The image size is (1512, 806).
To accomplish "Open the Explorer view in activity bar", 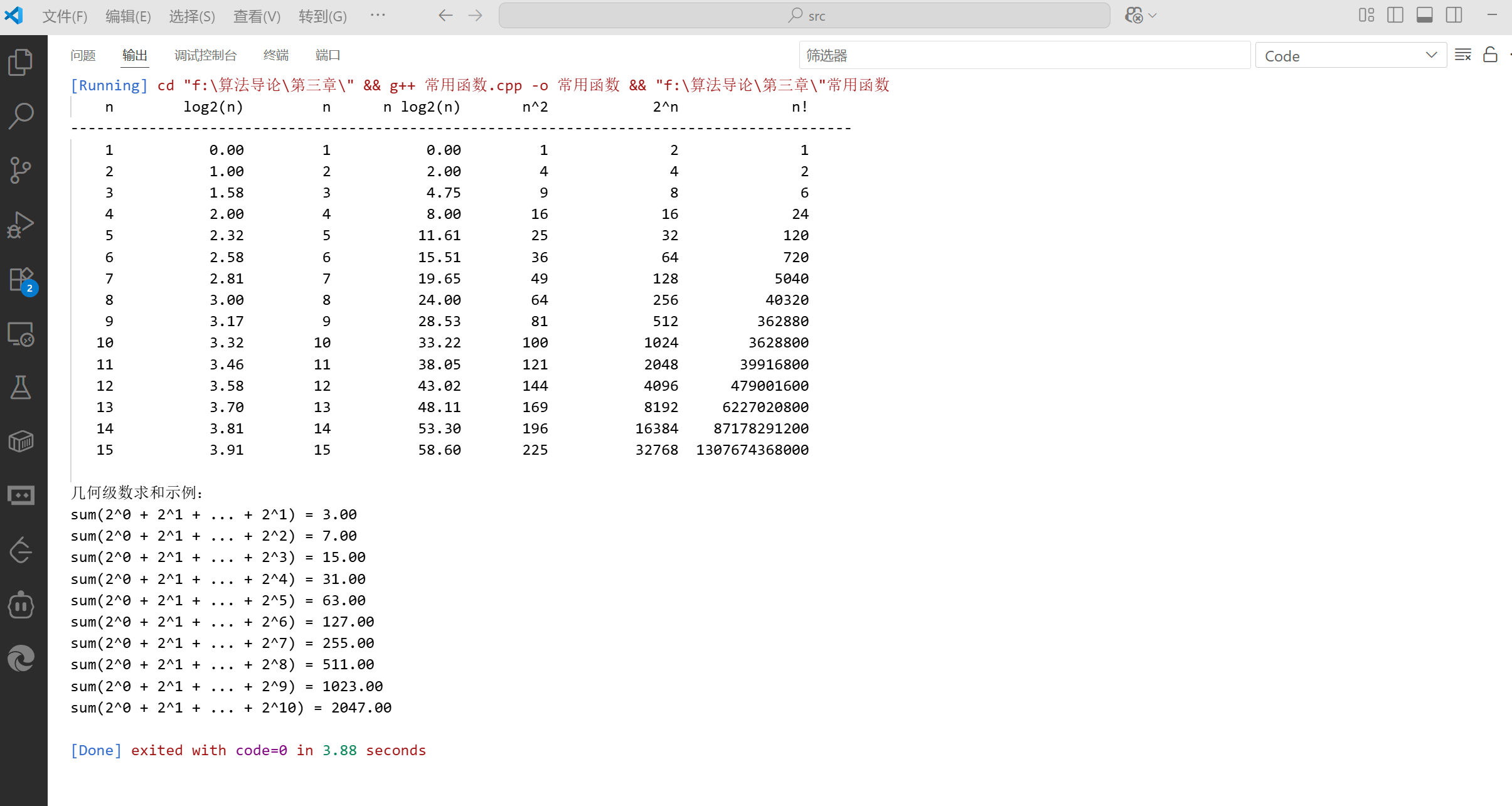I will pos(21,62).
